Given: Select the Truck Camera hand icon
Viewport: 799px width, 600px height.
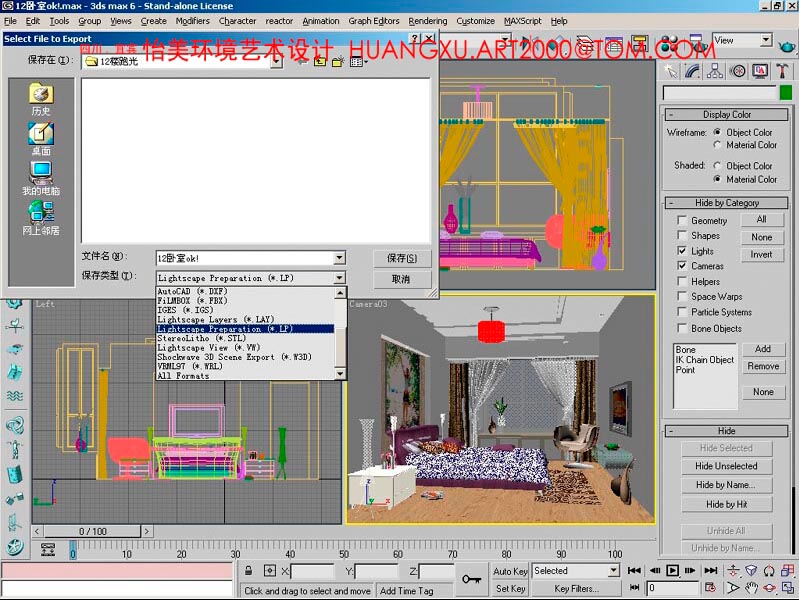Looking at the screenshot, I should (x=751, y=588).
